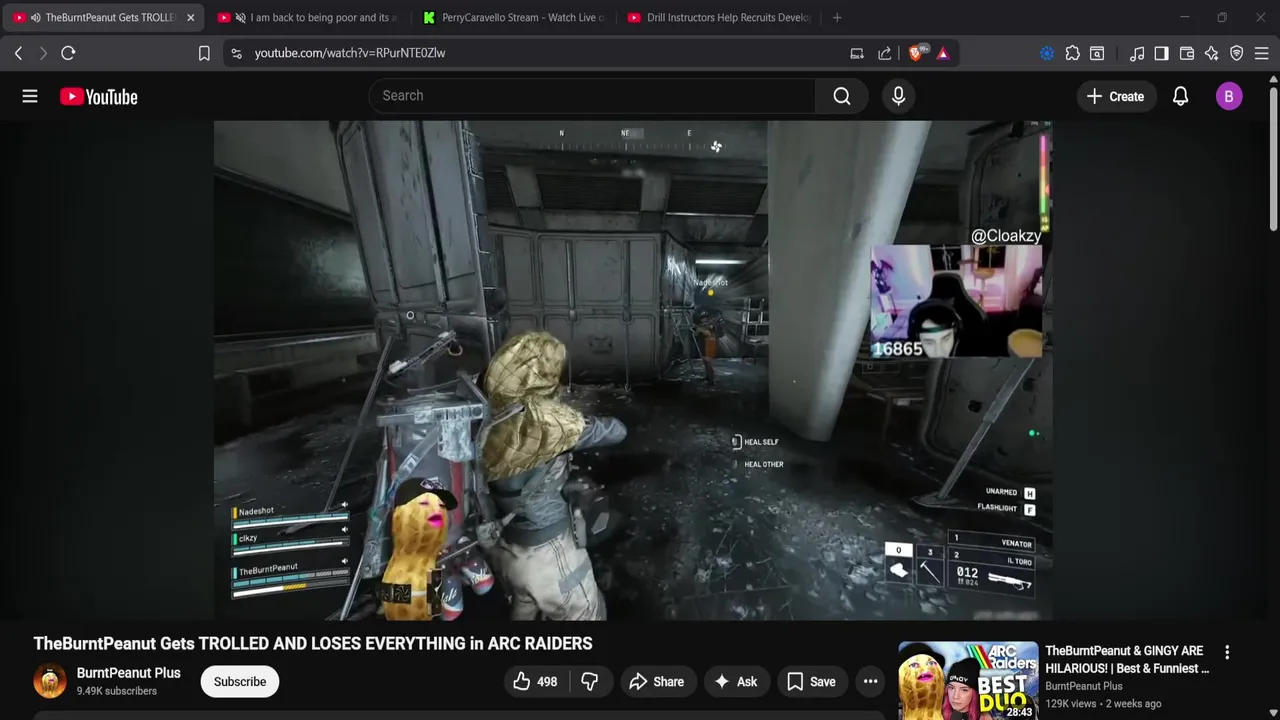Share this page from address bar

coord(885,53)
